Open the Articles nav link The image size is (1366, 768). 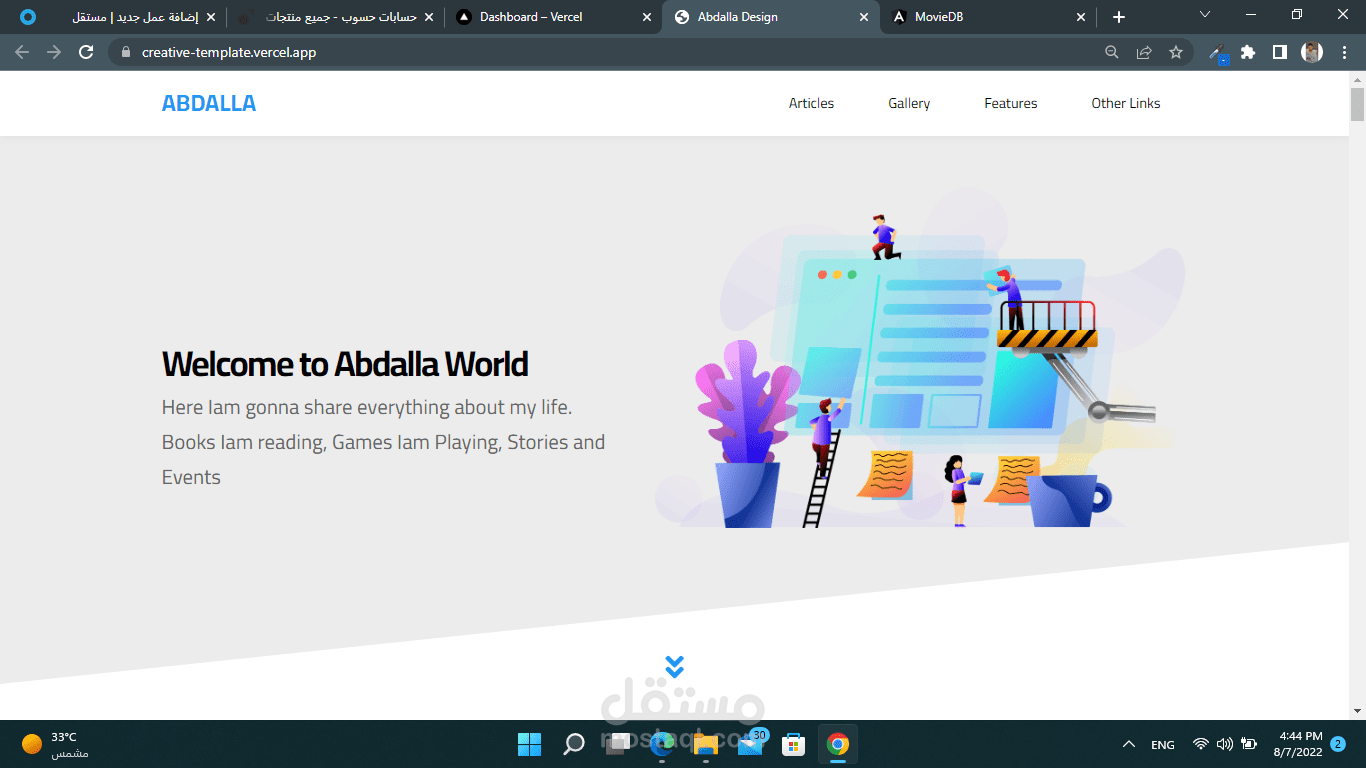click(x=811, y=103)
